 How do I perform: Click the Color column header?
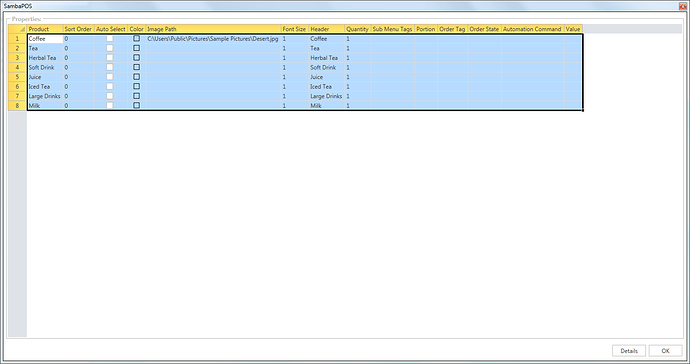pos(136,29)
